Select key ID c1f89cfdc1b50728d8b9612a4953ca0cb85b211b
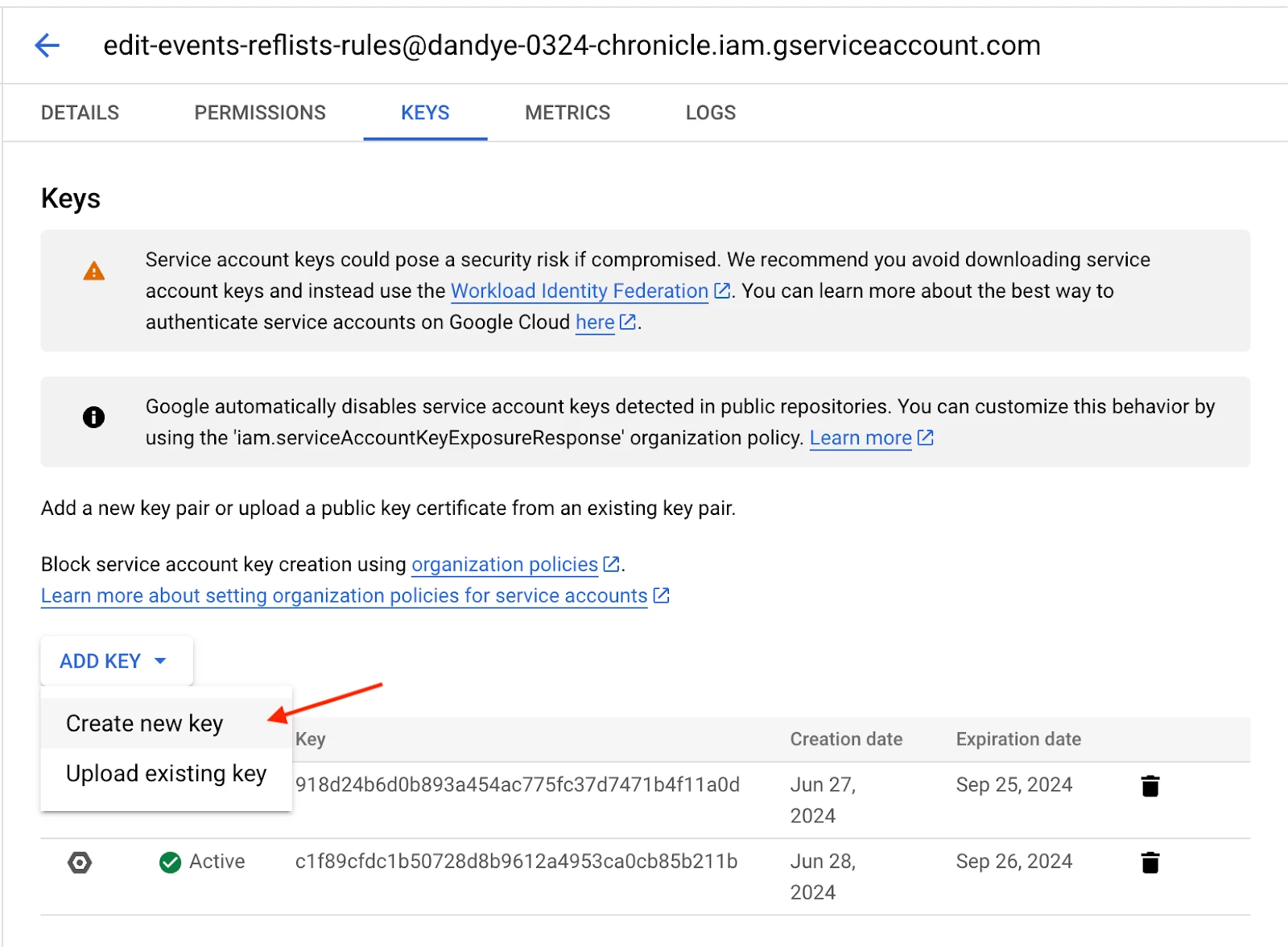The image size is (1288, 947). click(x=516, y=861)
